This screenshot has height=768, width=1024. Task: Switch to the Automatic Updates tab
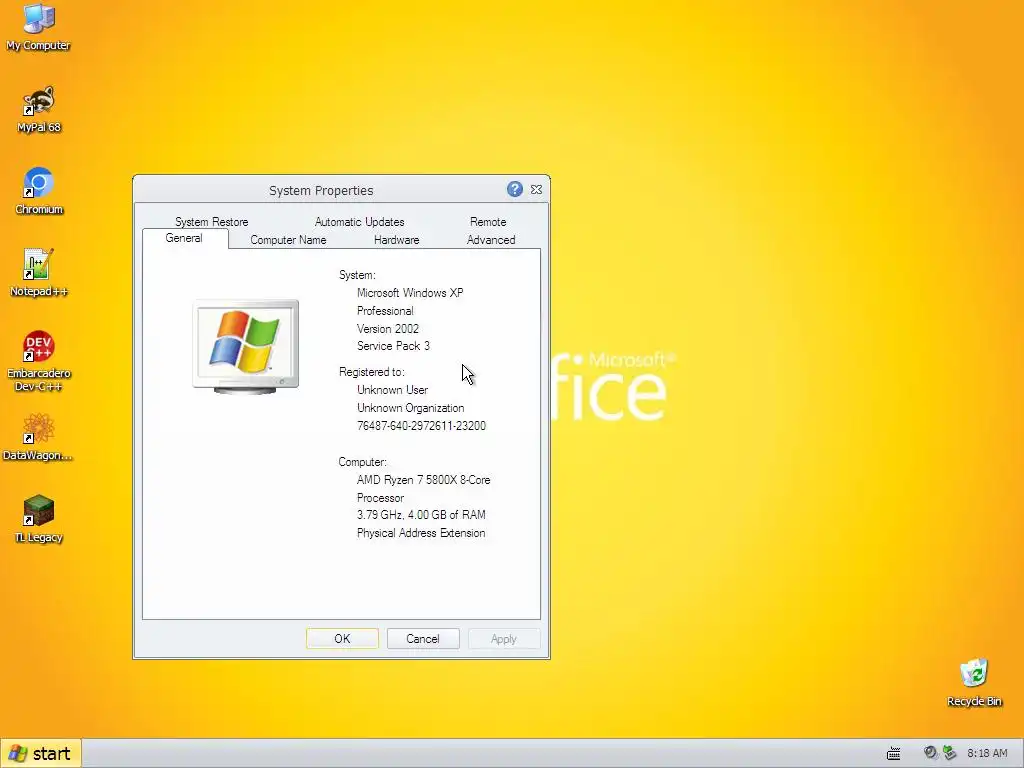(x=359, y=222)
